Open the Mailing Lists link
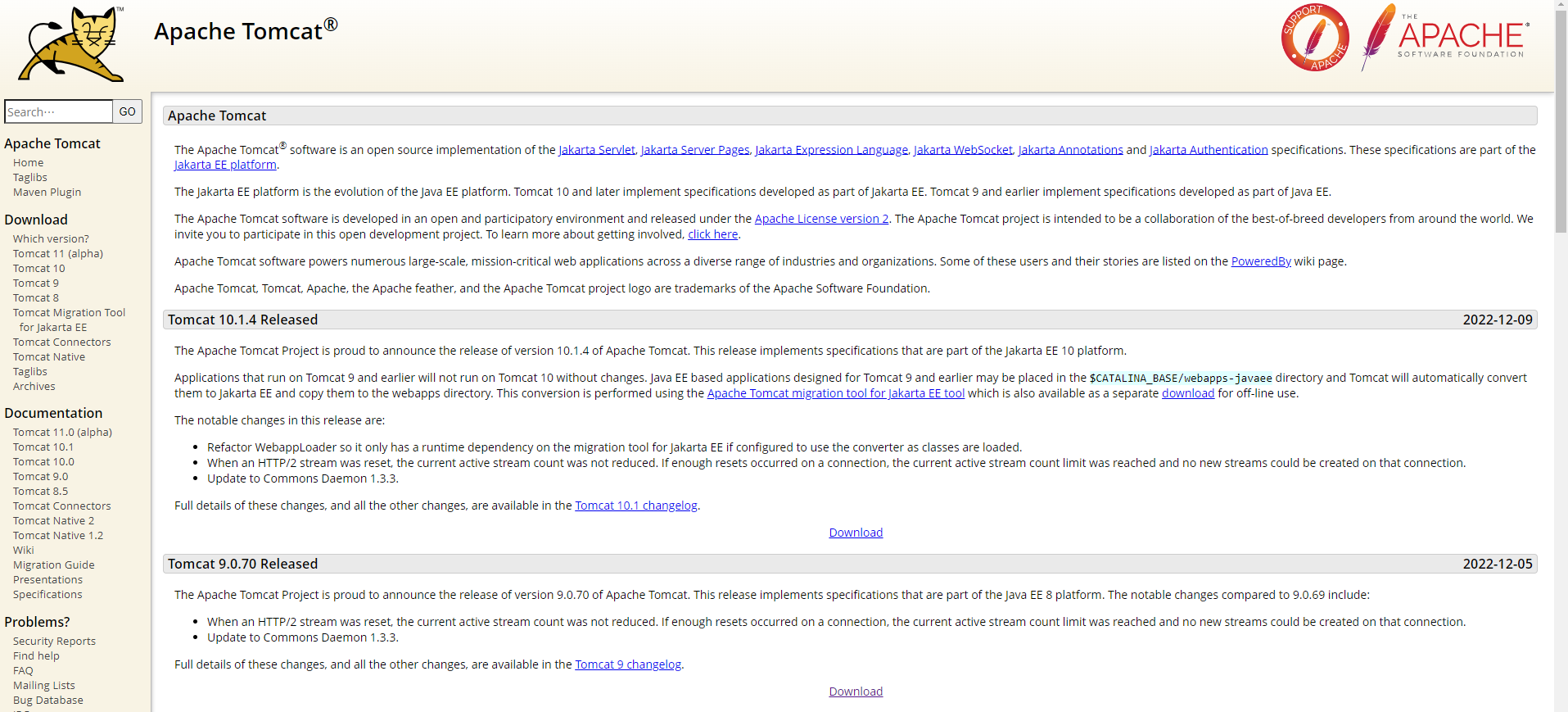Screen dimensions: 1568x712 [x=44, y=686]
